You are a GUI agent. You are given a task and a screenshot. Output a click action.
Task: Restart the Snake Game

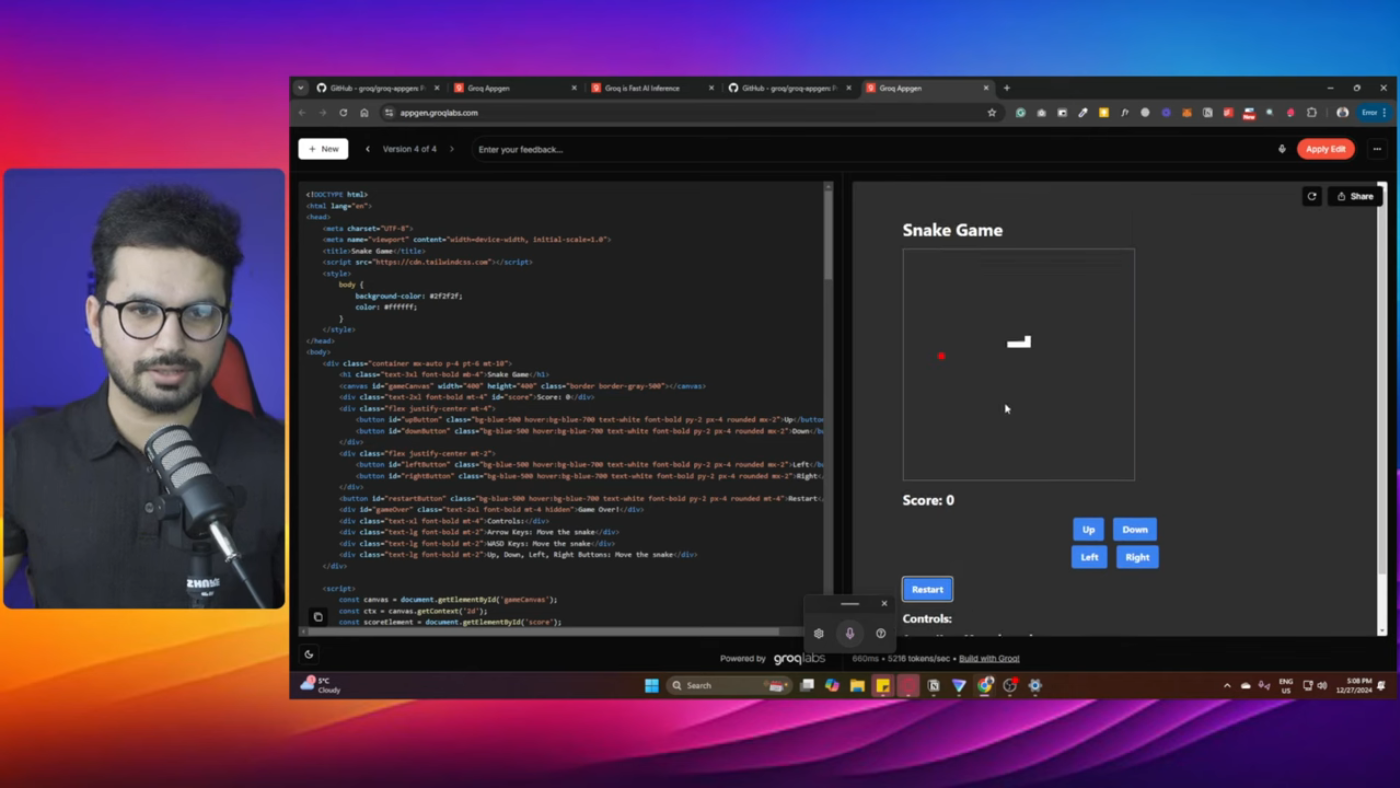[x=927, y=589]
